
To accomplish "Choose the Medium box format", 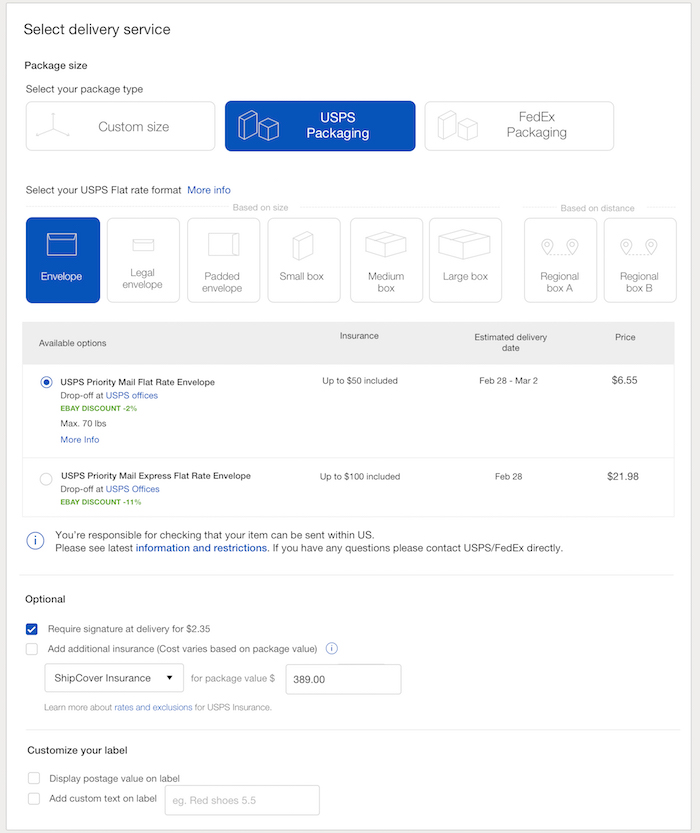I will tap(387, 260).
